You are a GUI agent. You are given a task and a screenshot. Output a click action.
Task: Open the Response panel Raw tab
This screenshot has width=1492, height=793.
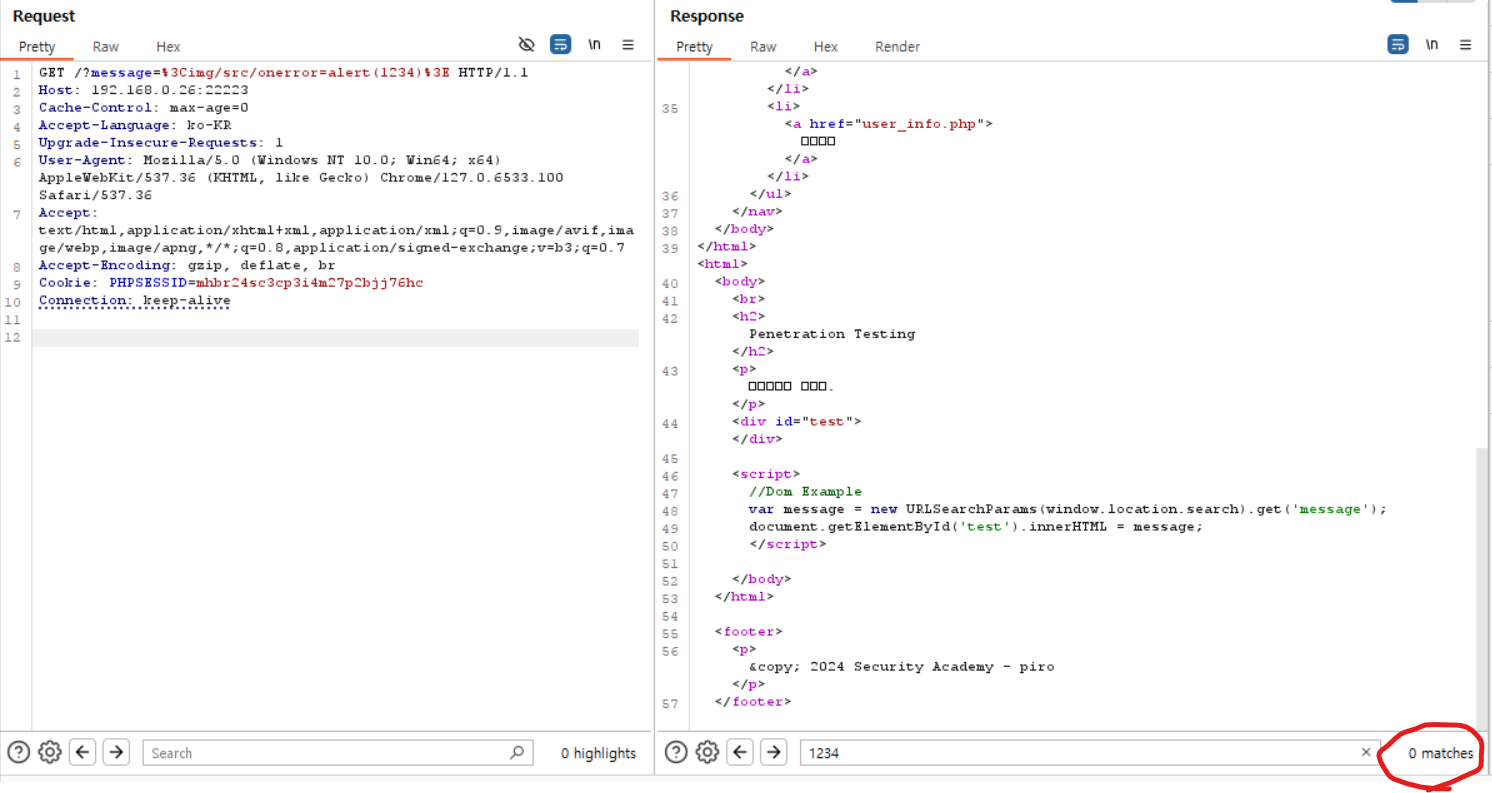pos(763,46)
